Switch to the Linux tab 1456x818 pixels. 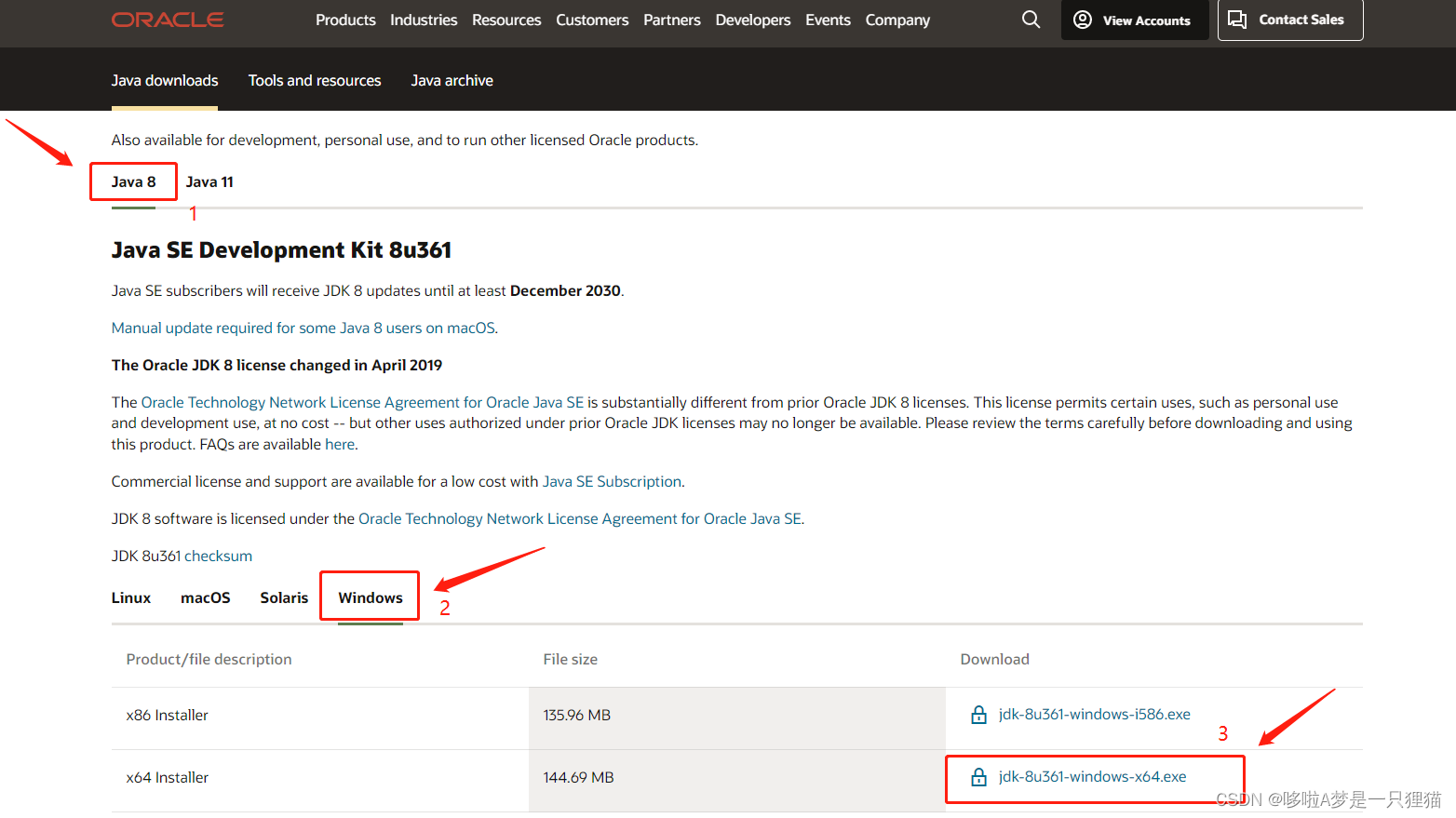(x=131, y=597)
